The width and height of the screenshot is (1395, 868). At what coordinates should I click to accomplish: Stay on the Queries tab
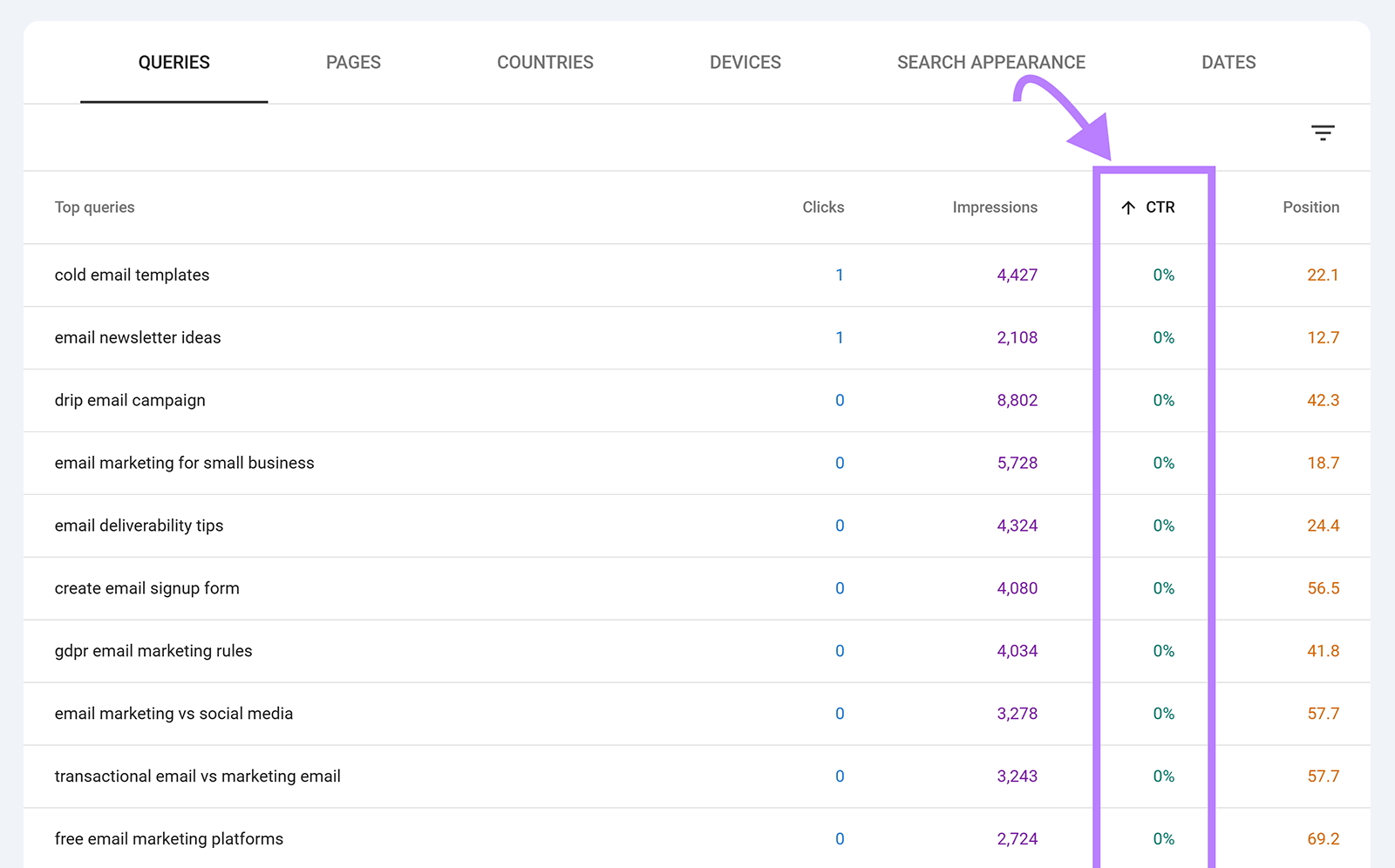click(174, 62)
